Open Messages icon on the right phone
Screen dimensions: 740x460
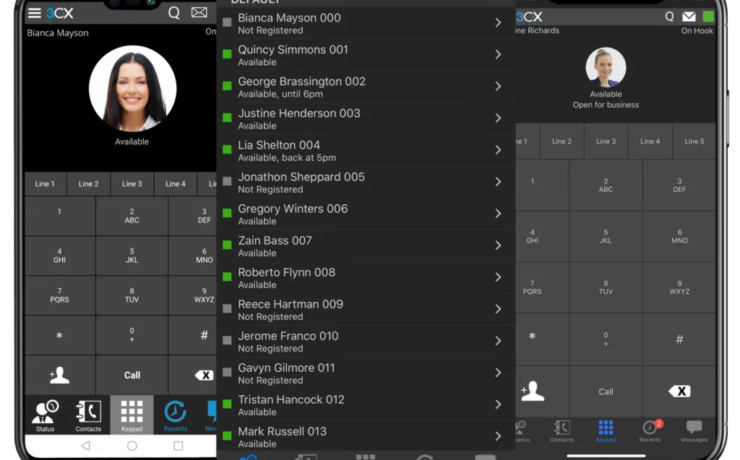point(694,429)
